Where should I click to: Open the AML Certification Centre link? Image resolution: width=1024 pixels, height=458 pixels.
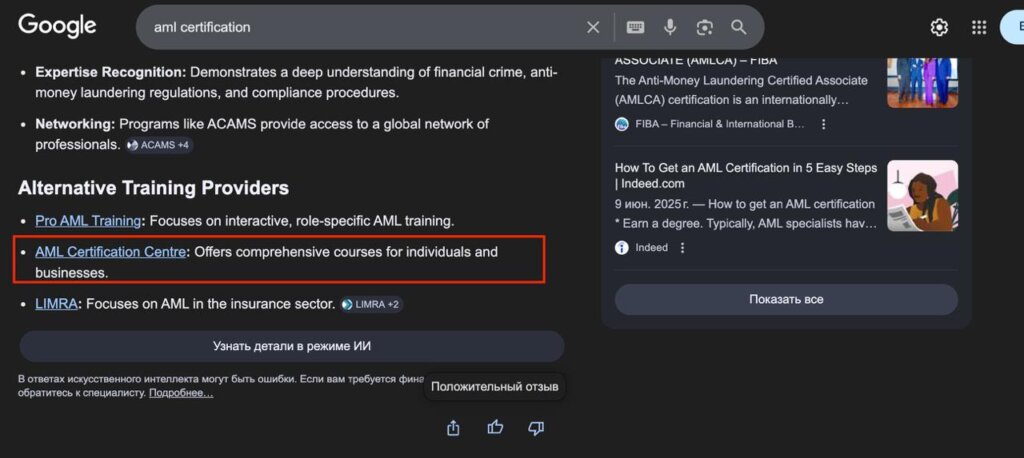(x=110, y=252)
